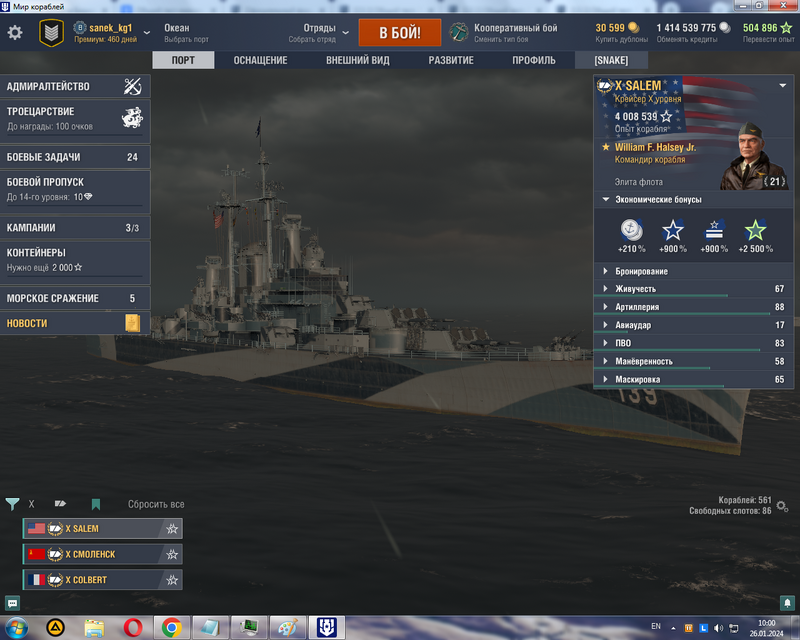
Task: Click the Troecarstvie dragon icon
Action: click(x=132, y=117)
